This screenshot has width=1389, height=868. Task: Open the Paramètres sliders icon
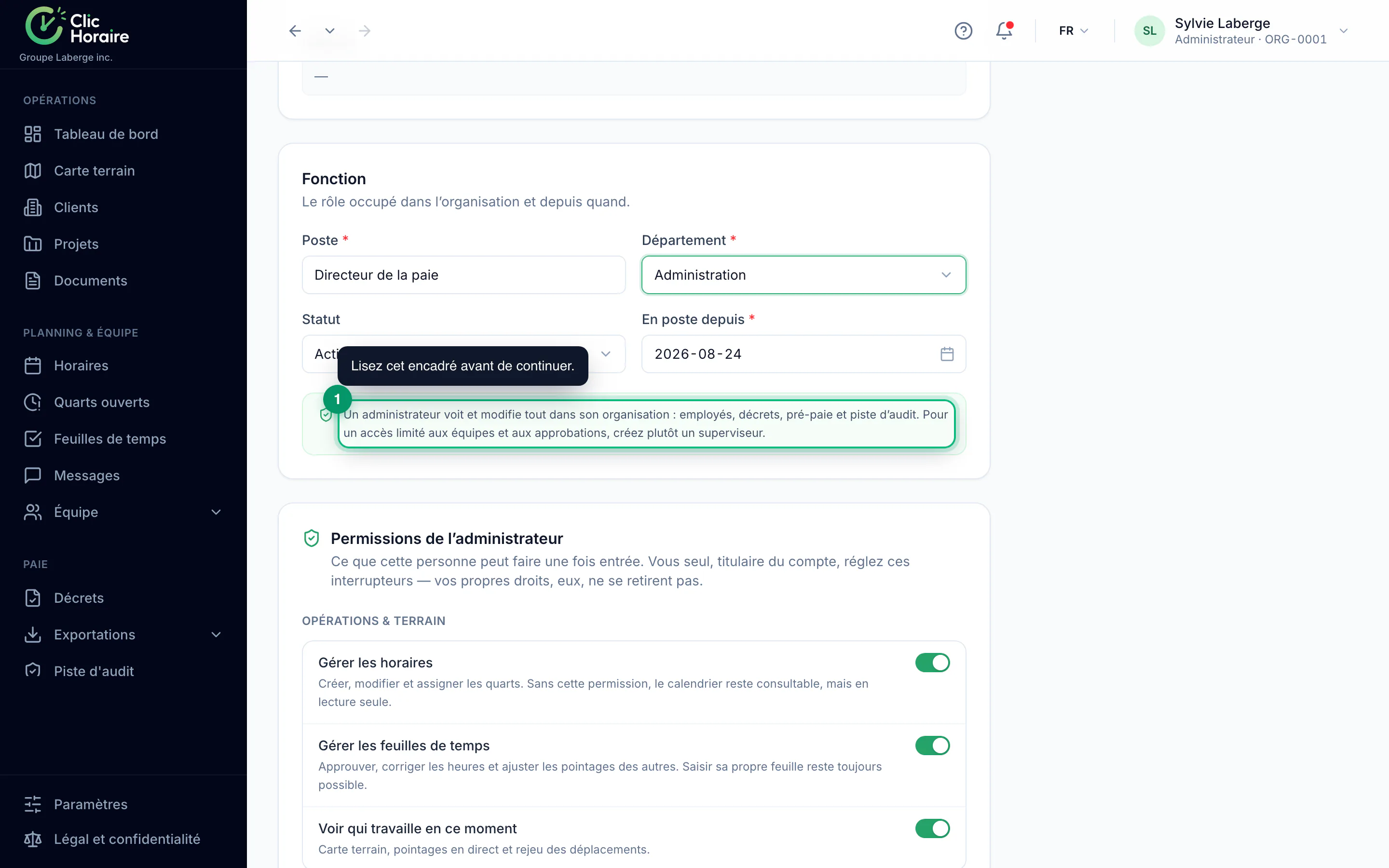[33, 804]
